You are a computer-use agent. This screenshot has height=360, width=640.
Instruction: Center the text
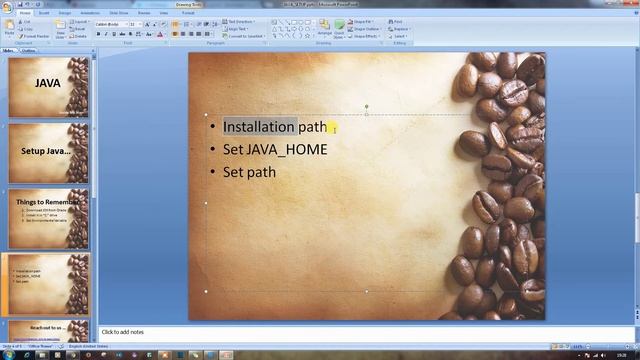coord(183,34)
